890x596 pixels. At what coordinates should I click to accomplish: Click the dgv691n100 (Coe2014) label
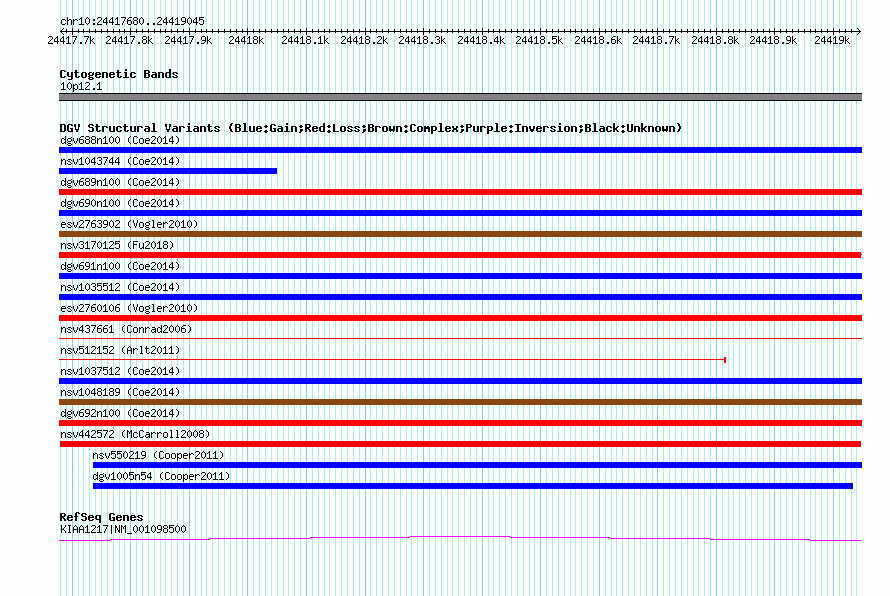pyautogui.click(x=120, y=266)
